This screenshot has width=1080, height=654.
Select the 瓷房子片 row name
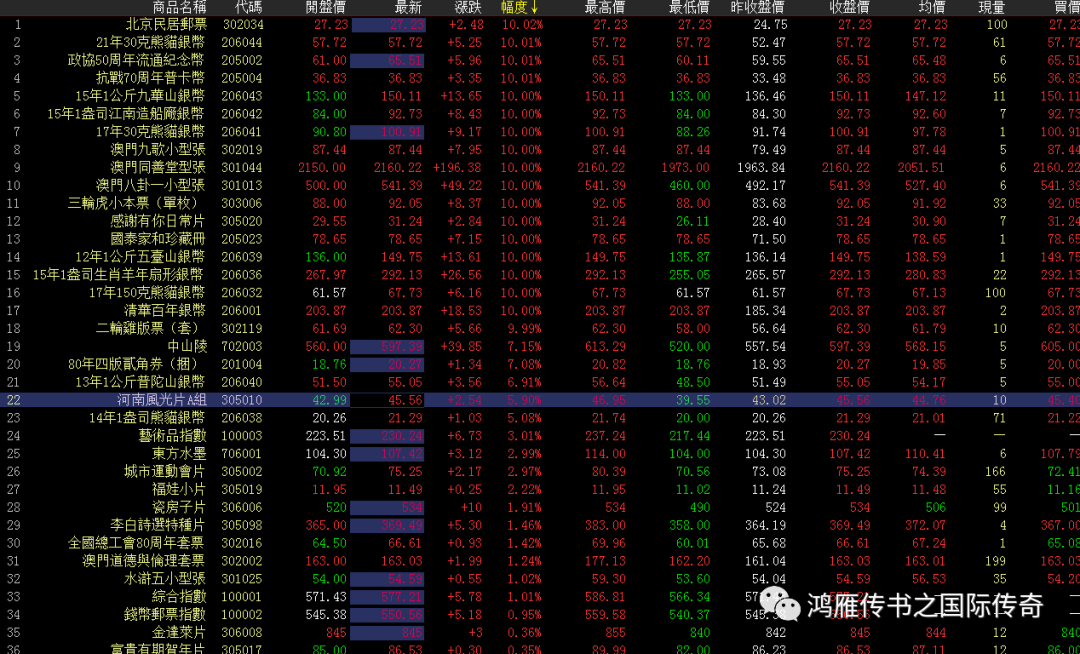179,507
